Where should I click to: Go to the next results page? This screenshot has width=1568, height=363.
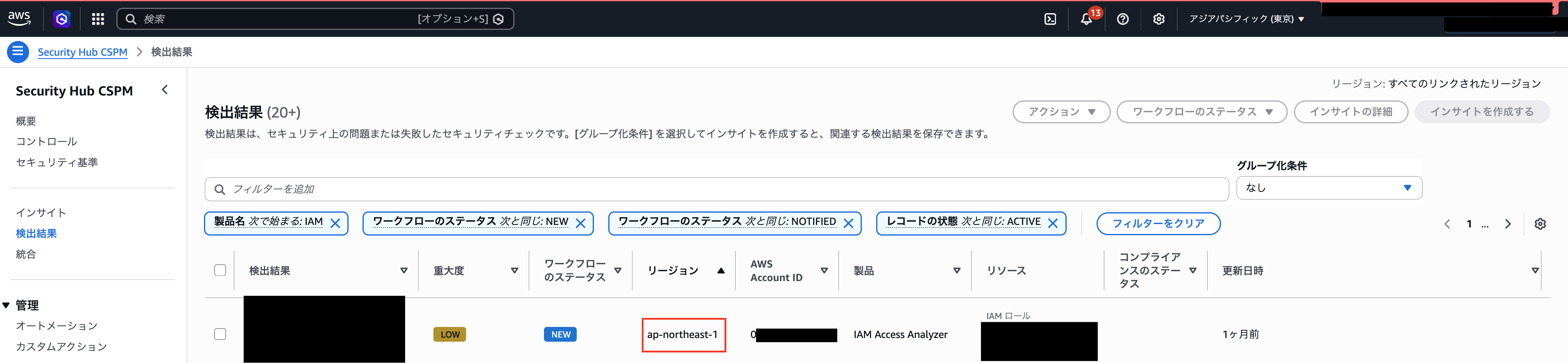pyautogui.click(x=1508, y=224)
